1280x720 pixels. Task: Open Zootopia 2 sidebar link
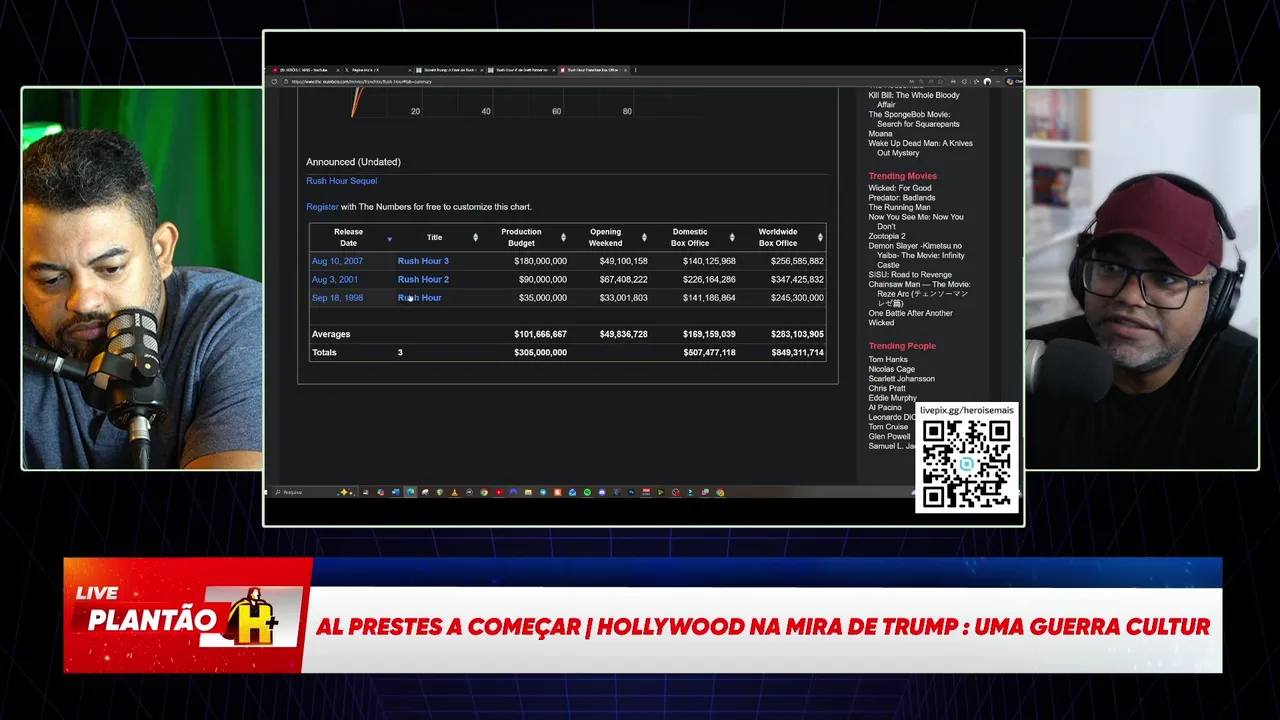(886, 237)
